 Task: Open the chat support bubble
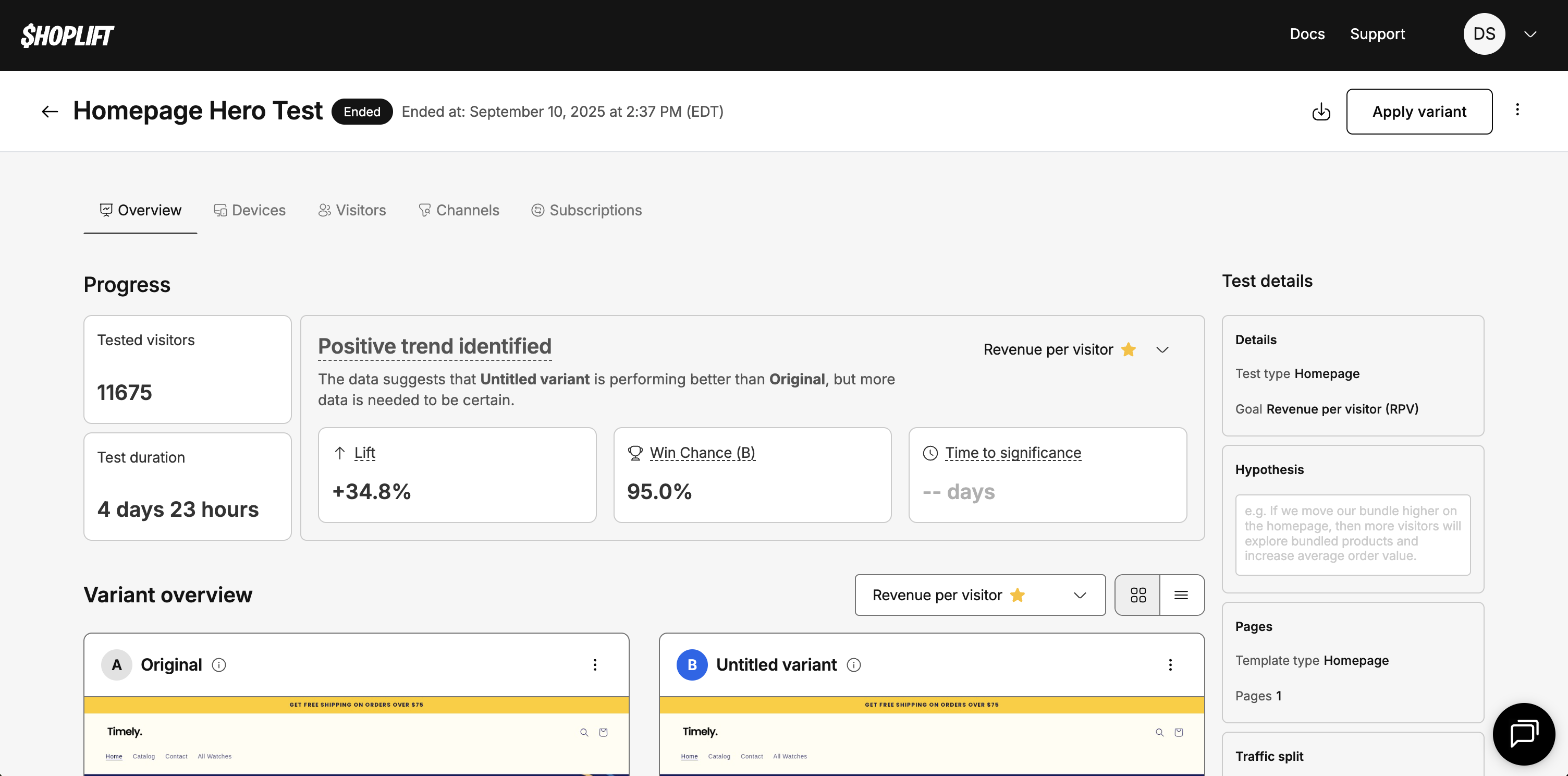(x=1524, y=733)
